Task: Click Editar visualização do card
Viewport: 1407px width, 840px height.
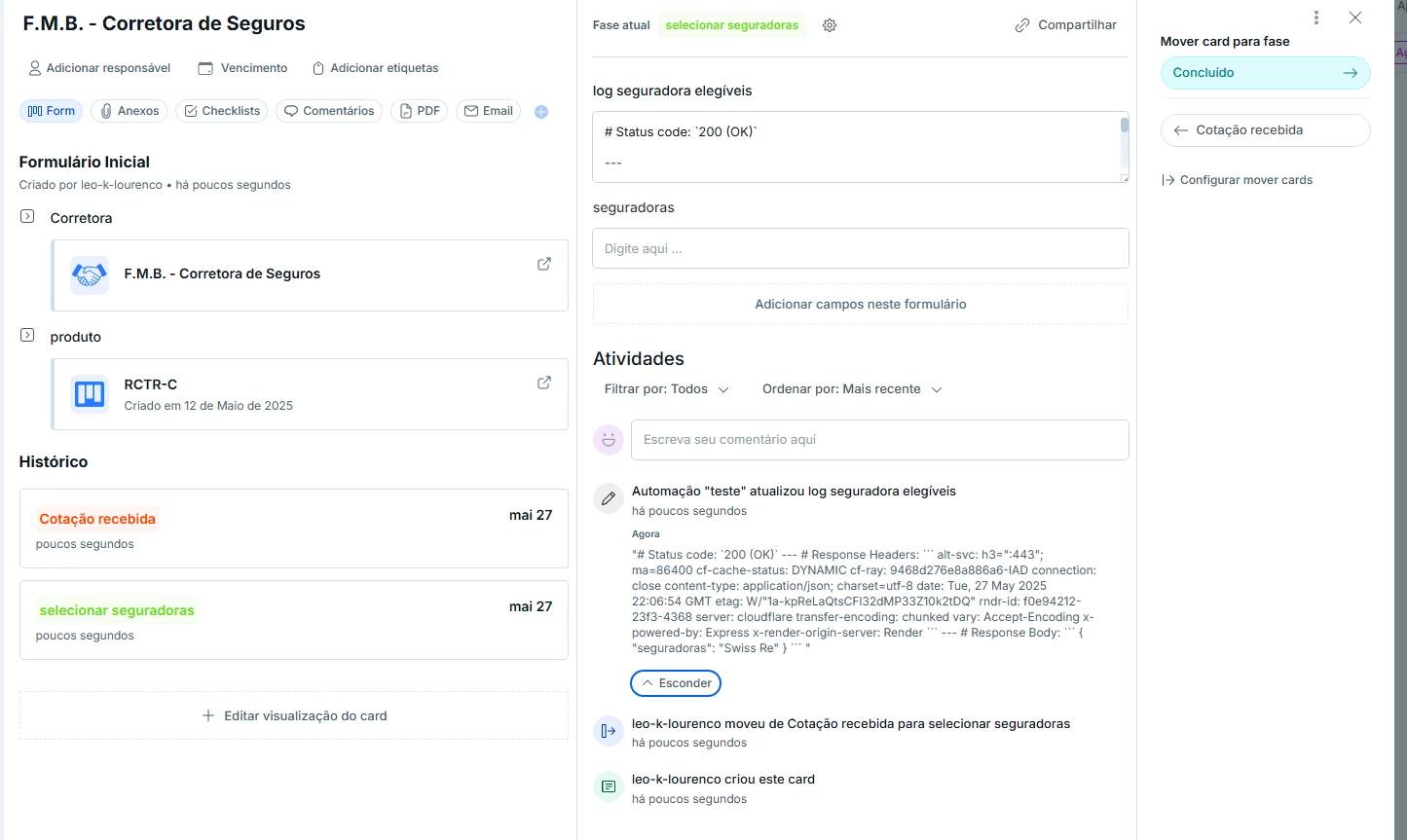Action: point(294,715)
